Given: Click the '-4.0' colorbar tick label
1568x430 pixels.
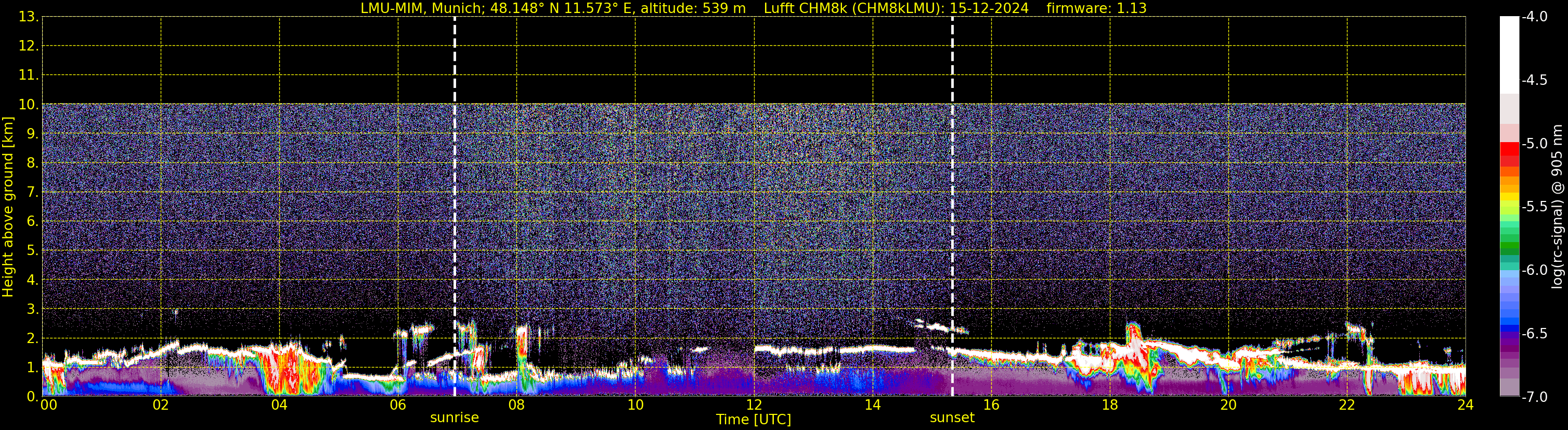Looking at the screenshot, I should click(1535, 17).
